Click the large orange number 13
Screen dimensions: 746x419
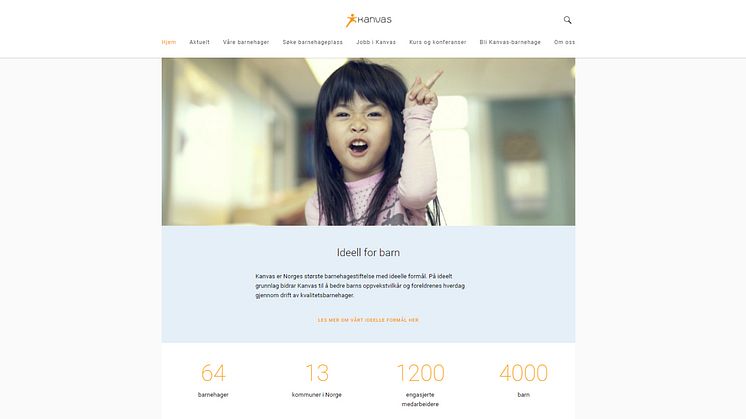coord(316,373)
